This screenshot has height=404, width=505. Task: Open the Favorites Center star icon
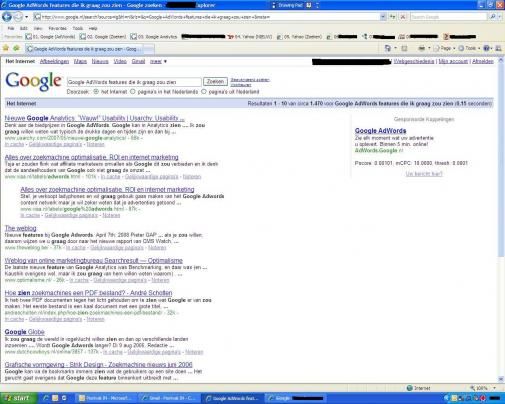(6, 48)
